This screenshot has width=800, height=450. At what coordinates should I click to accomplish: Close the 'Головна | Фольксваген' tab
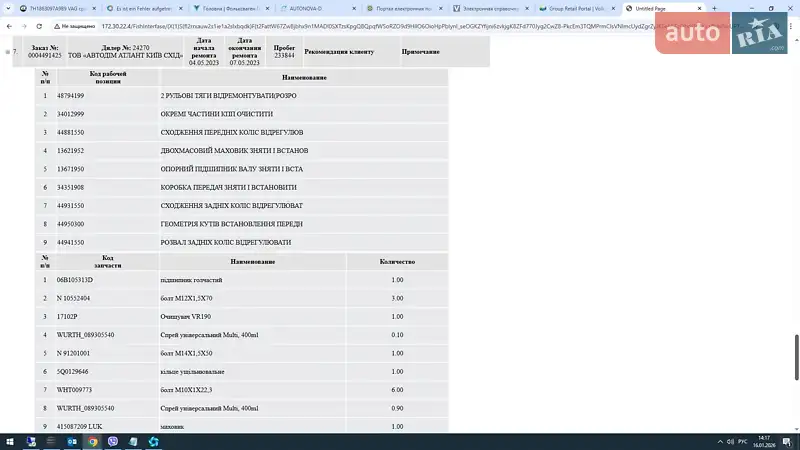coord(267,9)
